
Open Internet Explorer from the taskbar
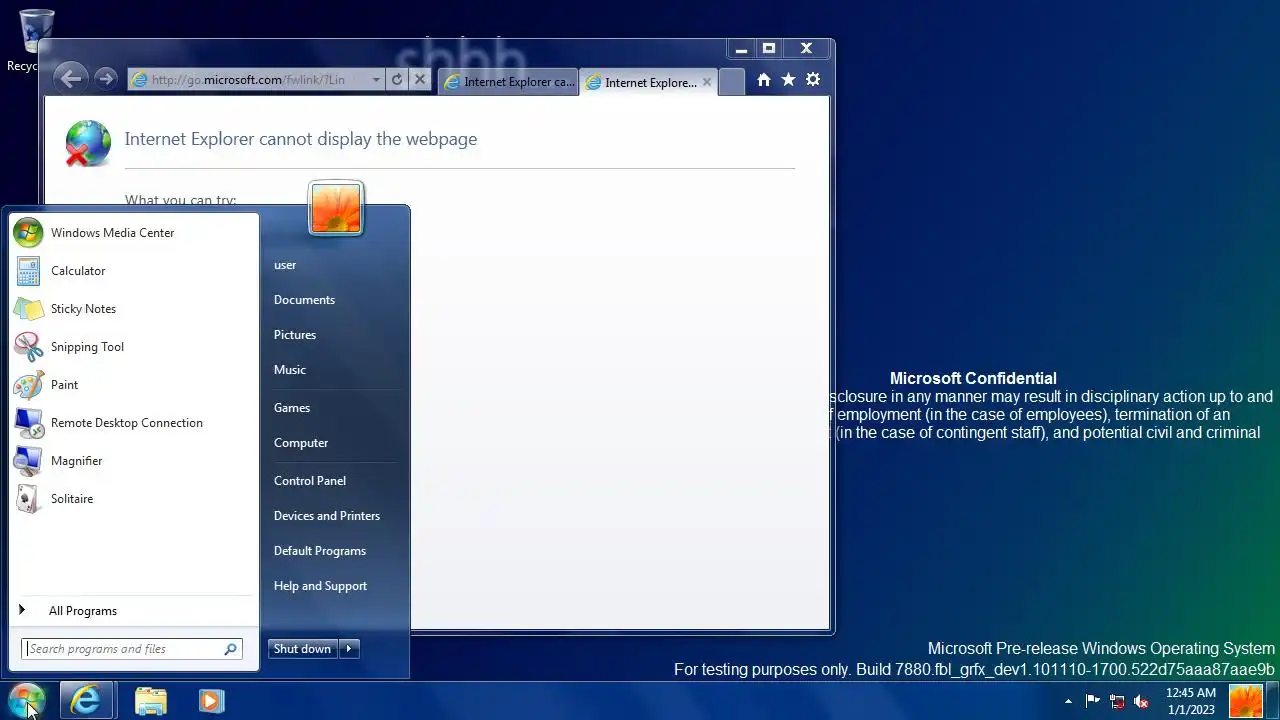coord(85,701)
